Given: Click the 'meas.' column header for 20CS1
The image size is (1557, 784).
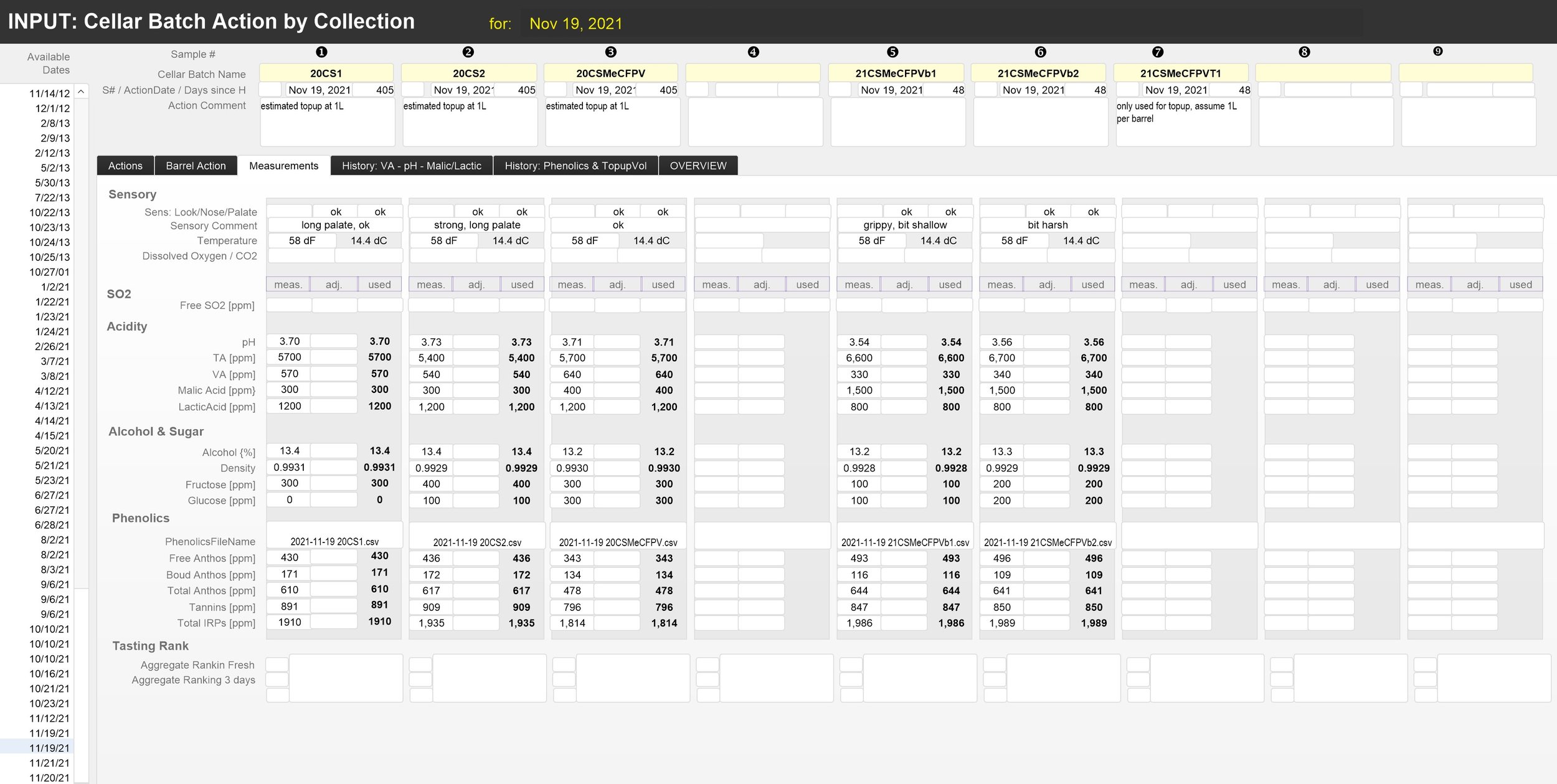Looking at the screenshot, I should [288, 285].
